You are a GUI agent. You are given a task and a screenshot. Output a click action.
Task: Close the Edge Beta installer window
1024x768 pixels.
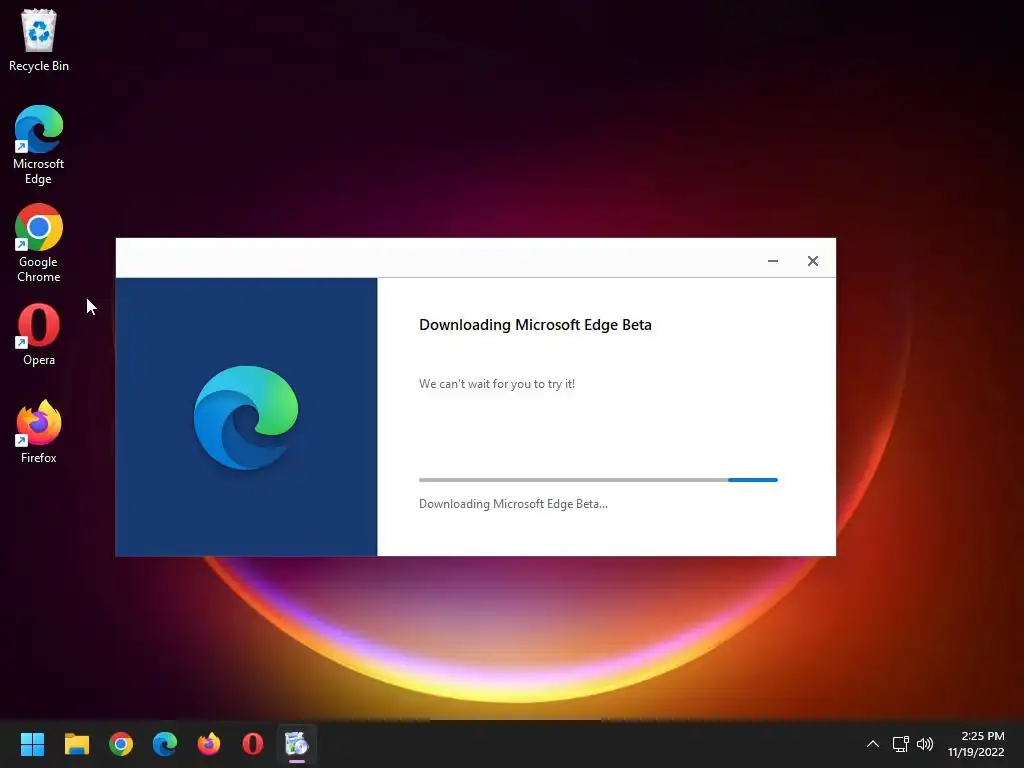(x=812, y=261)
